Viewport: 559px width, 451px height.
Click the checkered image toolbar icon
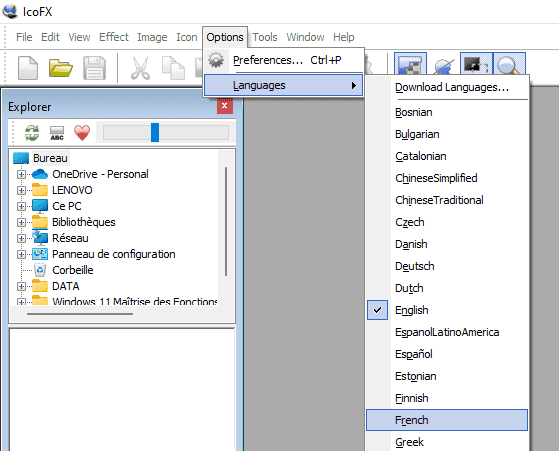410,64
